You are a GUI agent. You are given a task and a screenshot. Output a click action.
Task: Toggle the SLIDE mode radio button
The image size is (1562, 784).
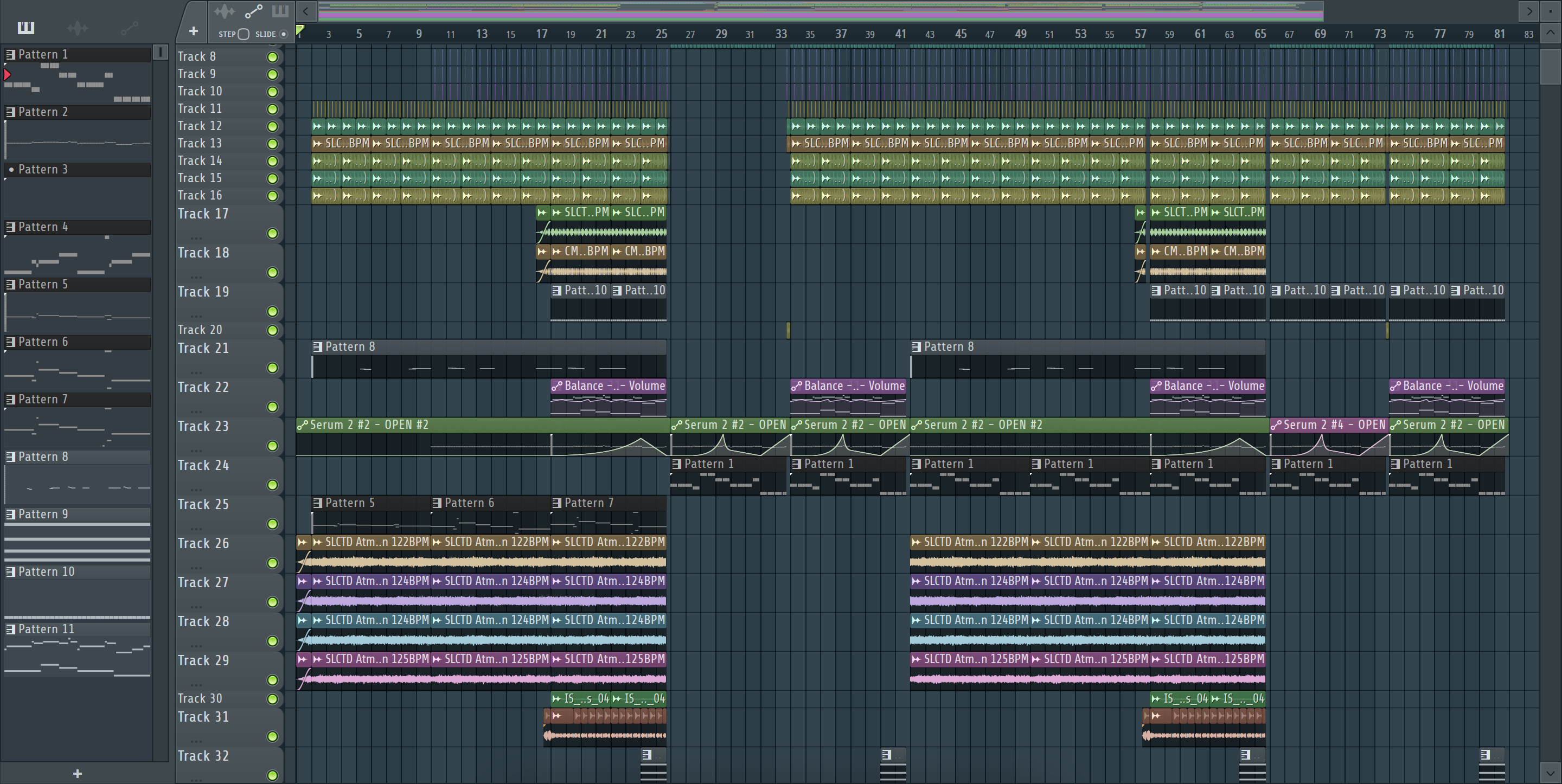tap(283, 34)
